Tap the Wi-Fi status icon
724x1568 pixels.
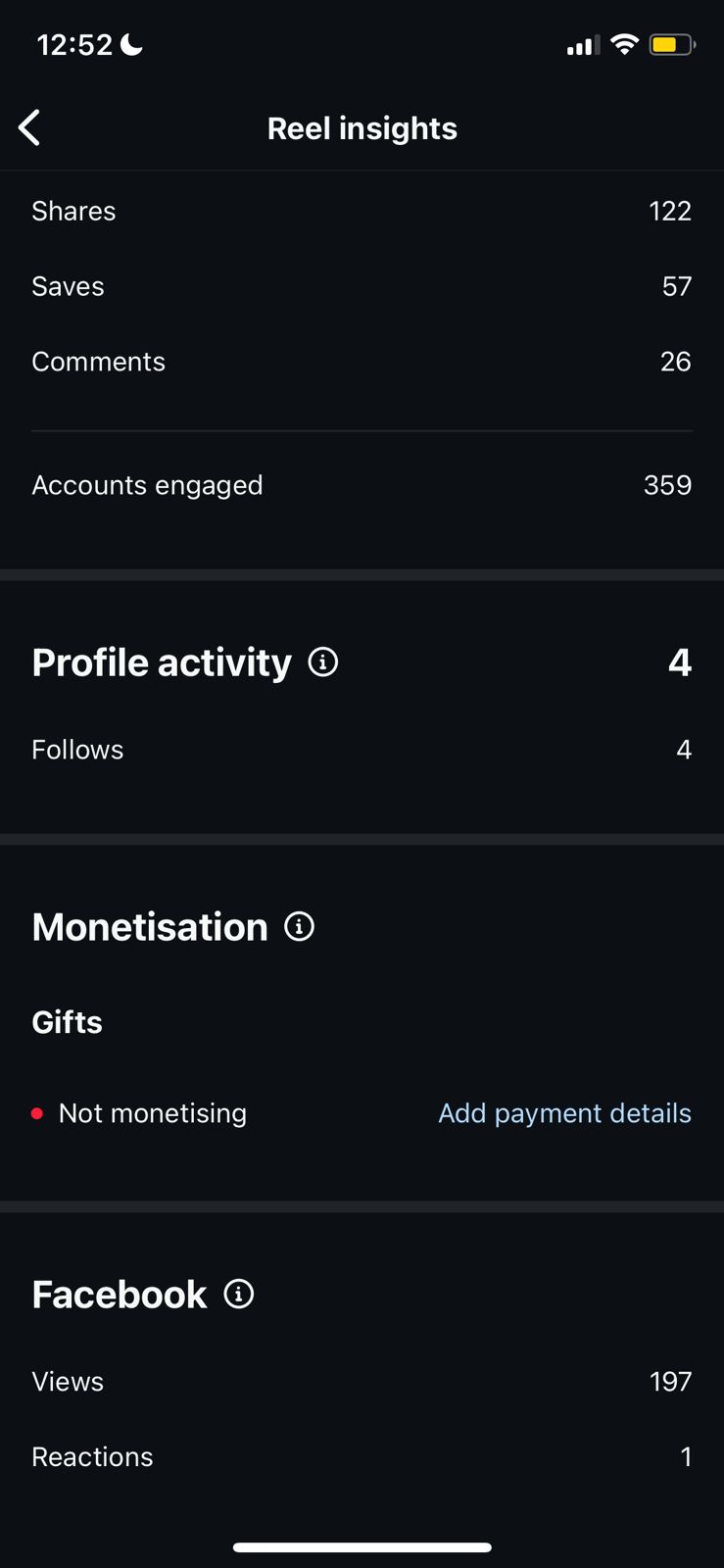(624, 44)
